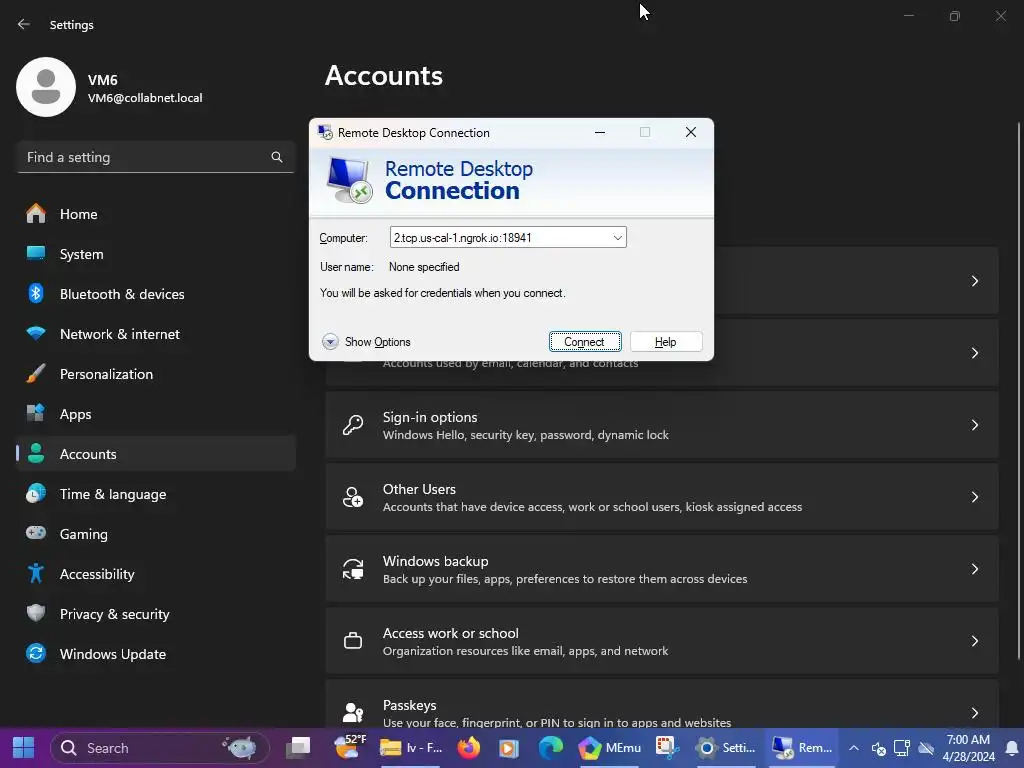
Task: Click the Windows Update refresh icon
Action: point(36,654)
